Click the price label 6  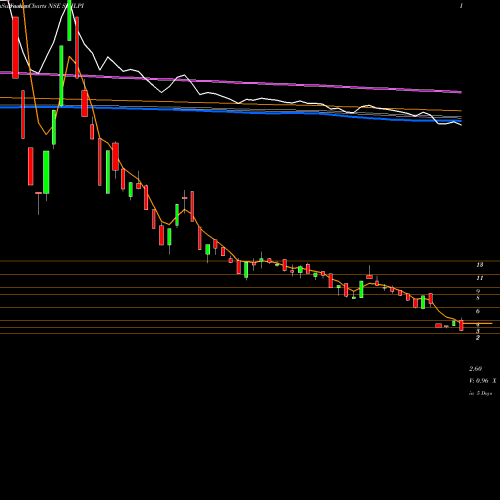(x=478, y=311)
